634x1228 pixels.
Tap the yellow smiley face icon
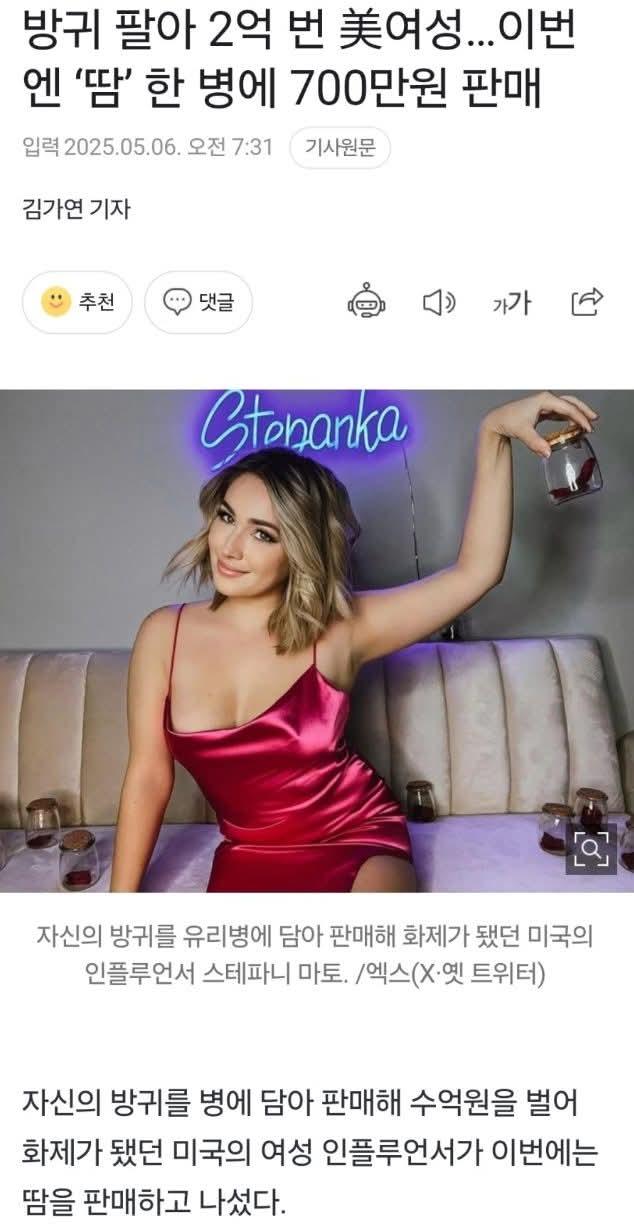(x=56, y=301)
